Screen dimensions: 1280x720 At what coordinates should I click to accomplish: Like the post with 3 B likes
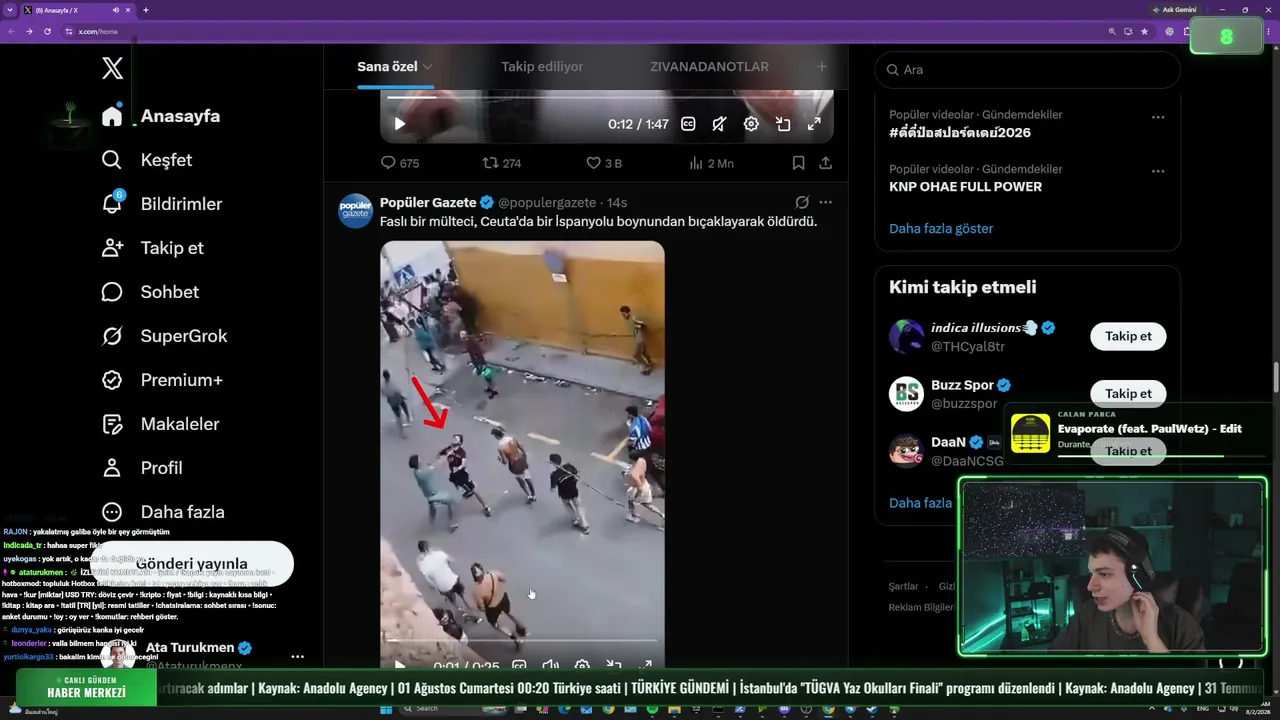604,163
